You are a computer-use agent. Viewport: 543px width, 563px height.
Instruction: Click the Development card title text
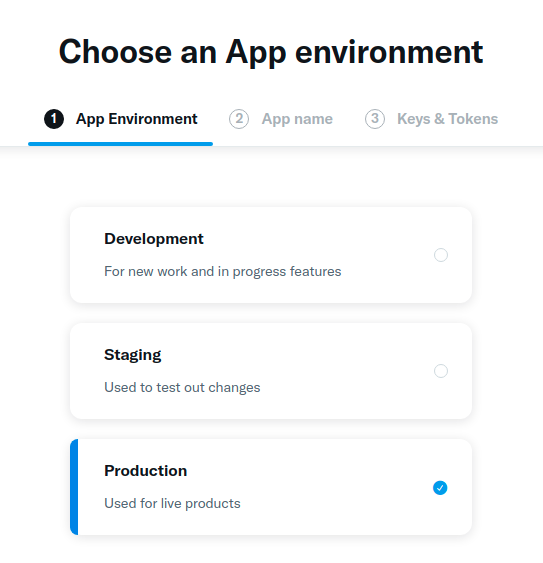pyautogui.click(x=154, y=239)
